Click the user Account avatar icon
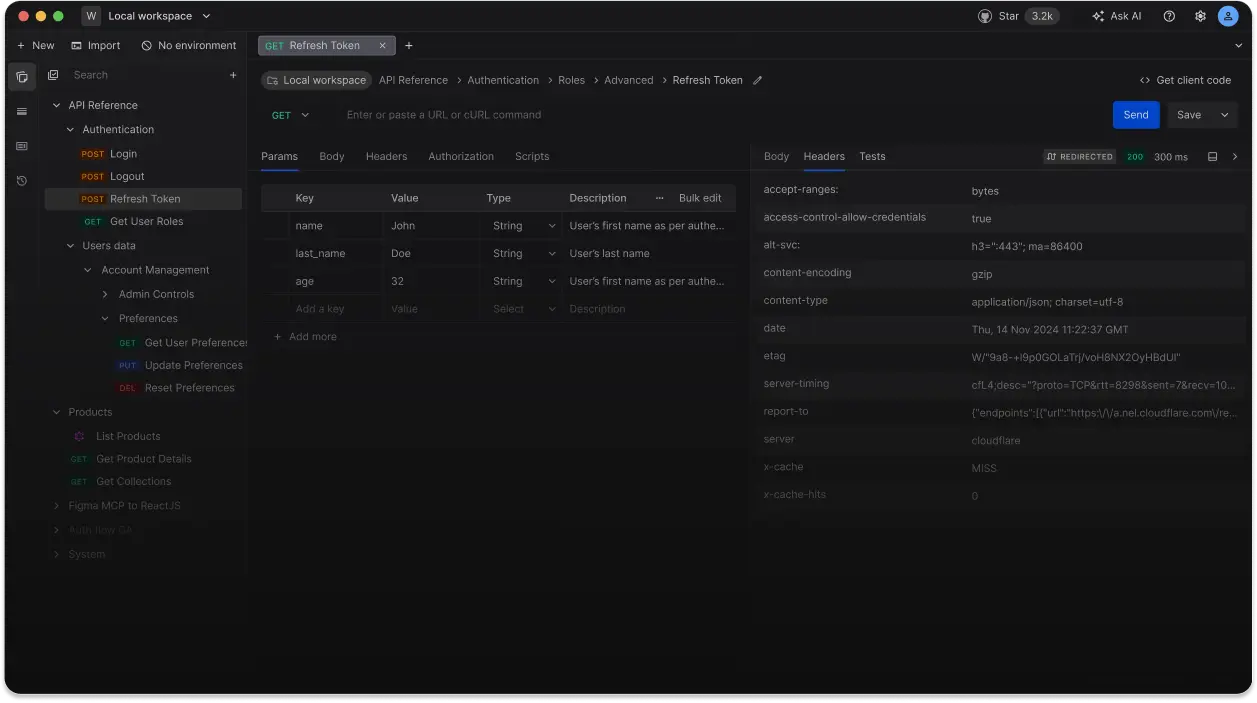 click(1229, 16)
